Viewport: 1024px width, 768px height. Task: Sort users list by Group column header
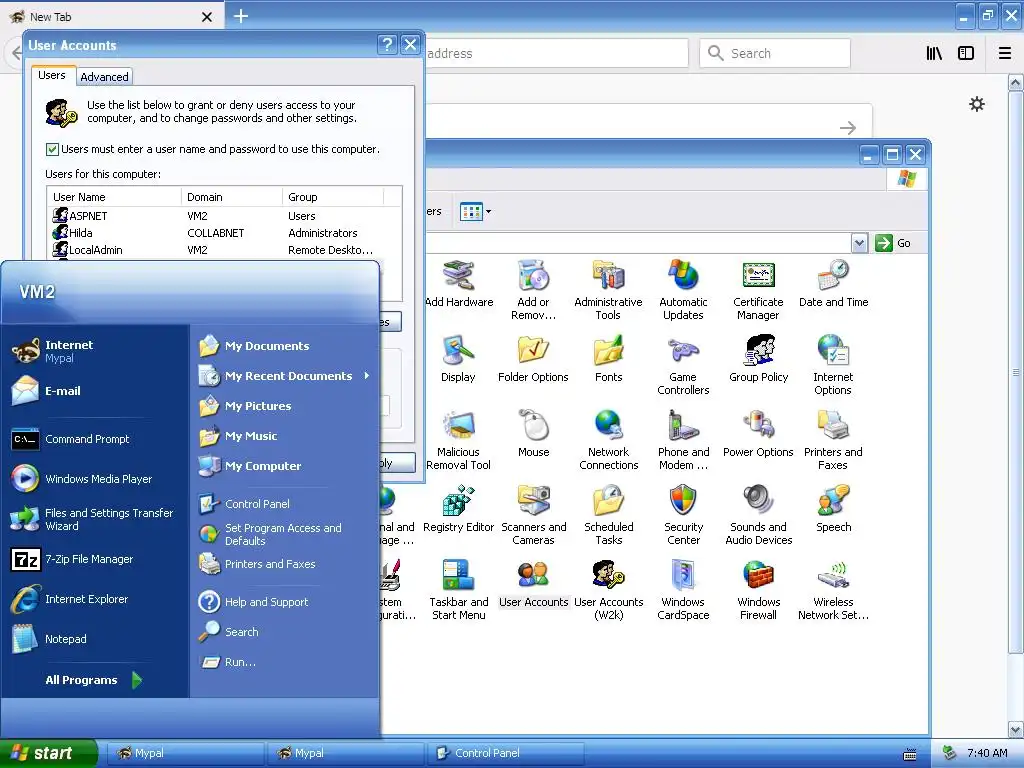tap(333, 197)
